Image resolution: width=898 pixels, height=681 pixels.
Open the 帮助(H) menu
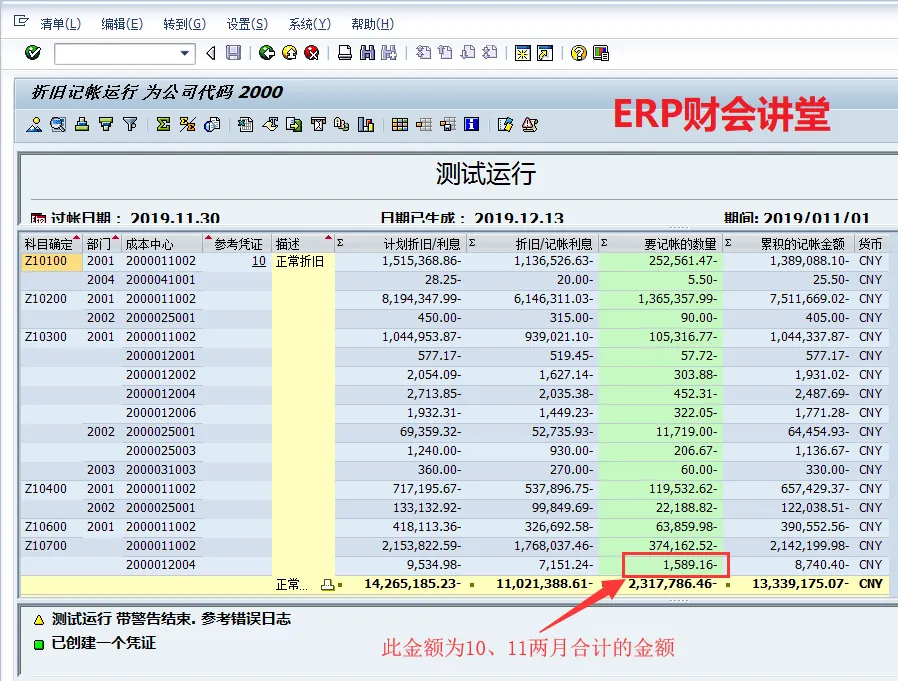pos(373,24)
